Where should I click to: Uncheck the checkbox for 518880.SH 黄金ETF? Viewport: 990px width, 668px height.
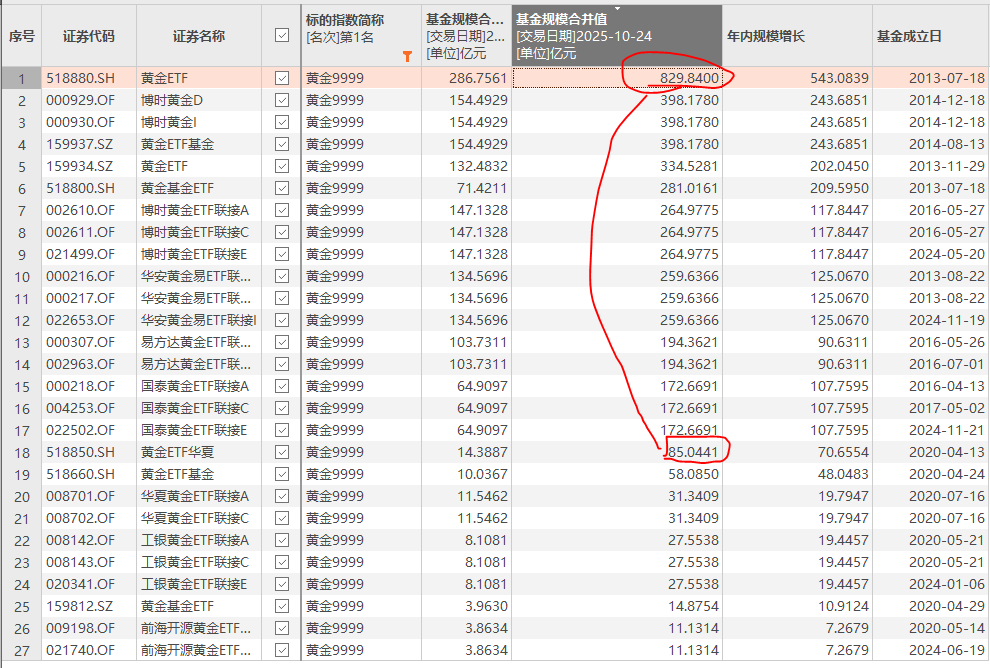[282, 78]
